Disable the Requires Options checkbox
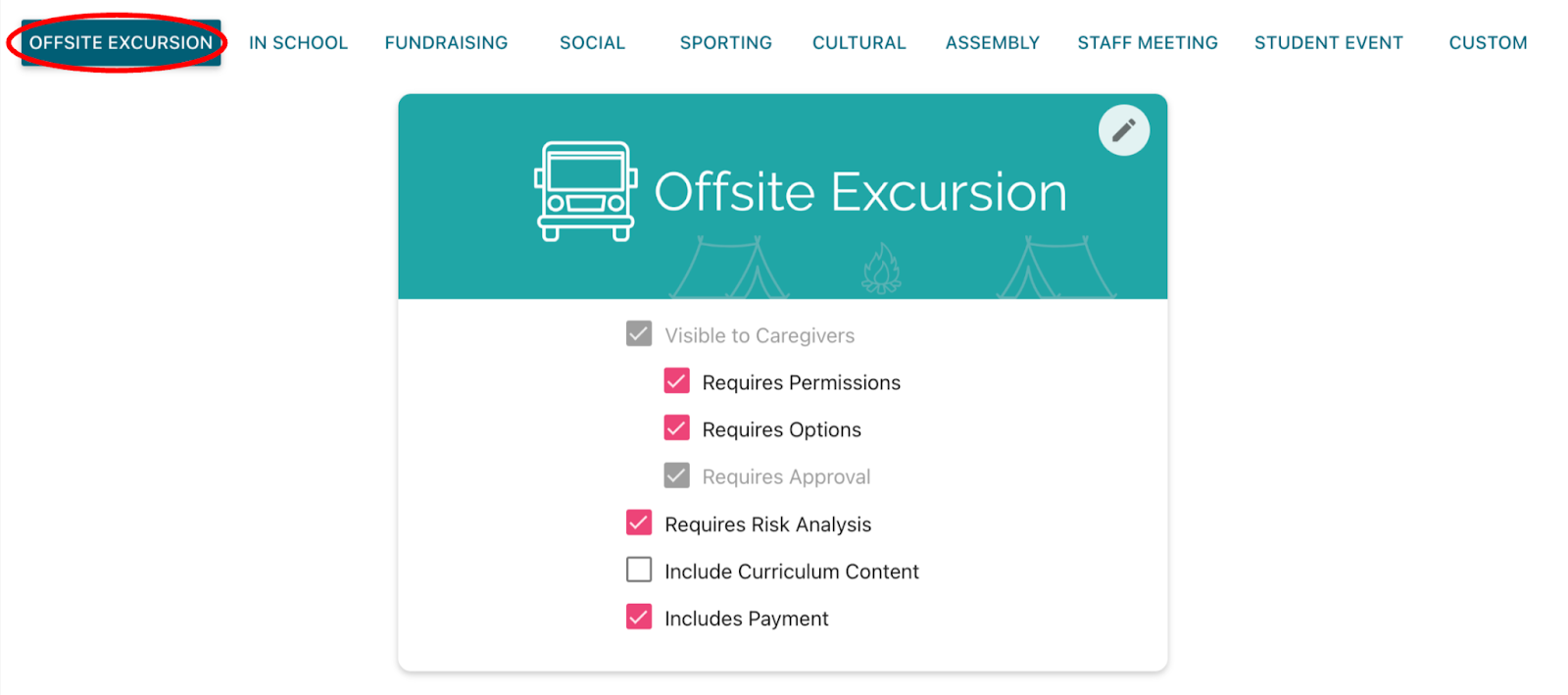This screenshot has height=695, width=1568. coord(677,428)
